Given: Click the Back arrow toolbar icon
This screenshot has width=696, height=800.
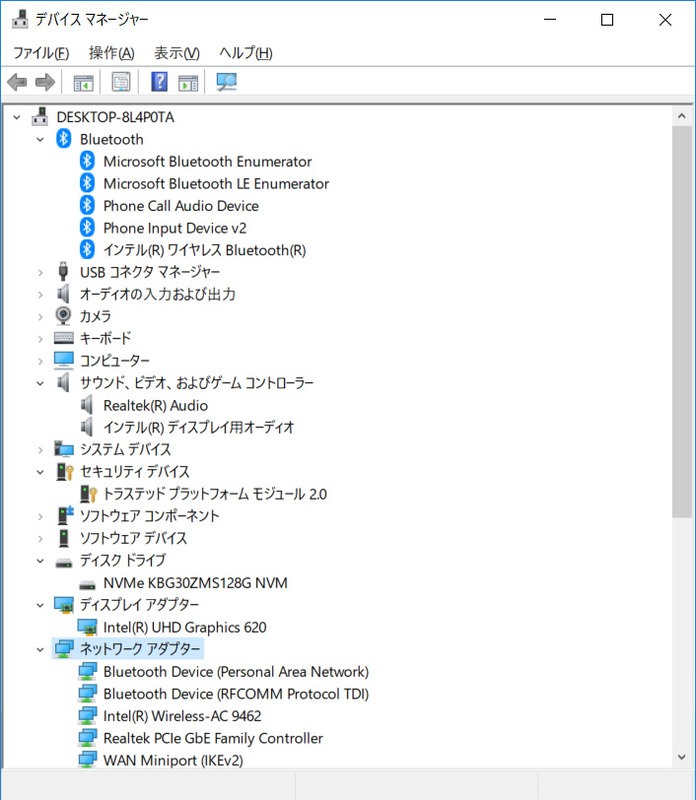Looking at the screenshot, I should click(17, 82).
